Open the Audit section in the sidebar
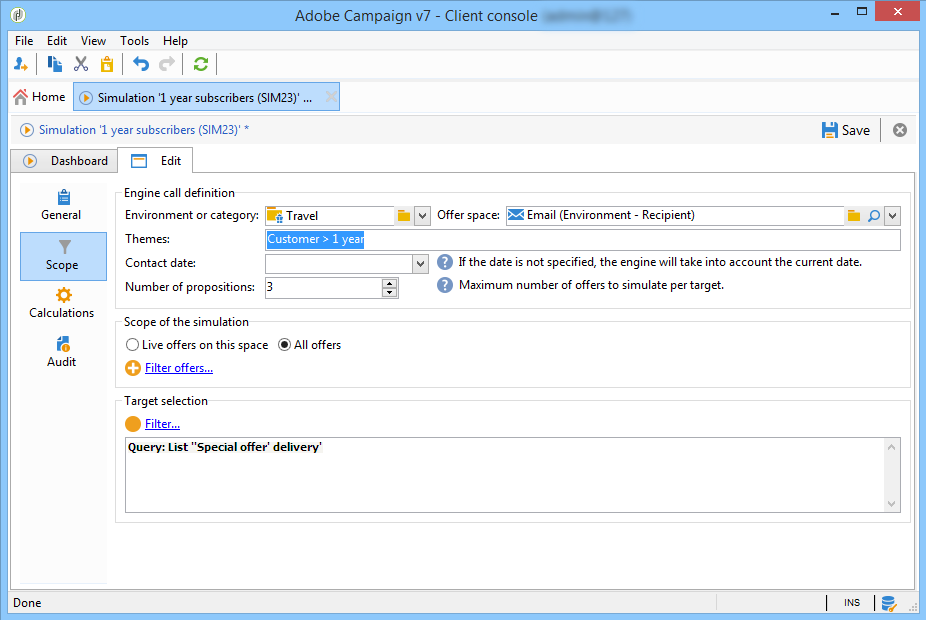 coord(62,352)
